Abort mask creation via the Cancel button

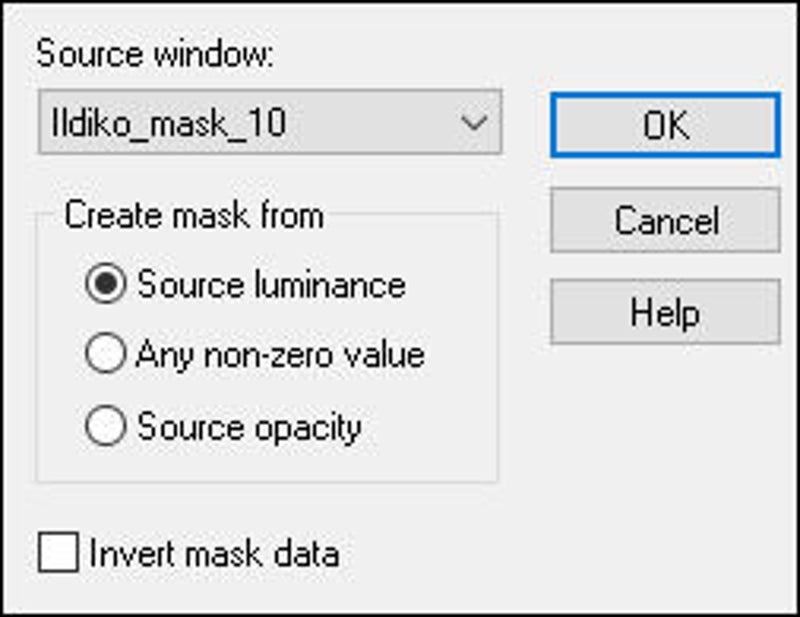pyautogui.click(x=664, y=220)
